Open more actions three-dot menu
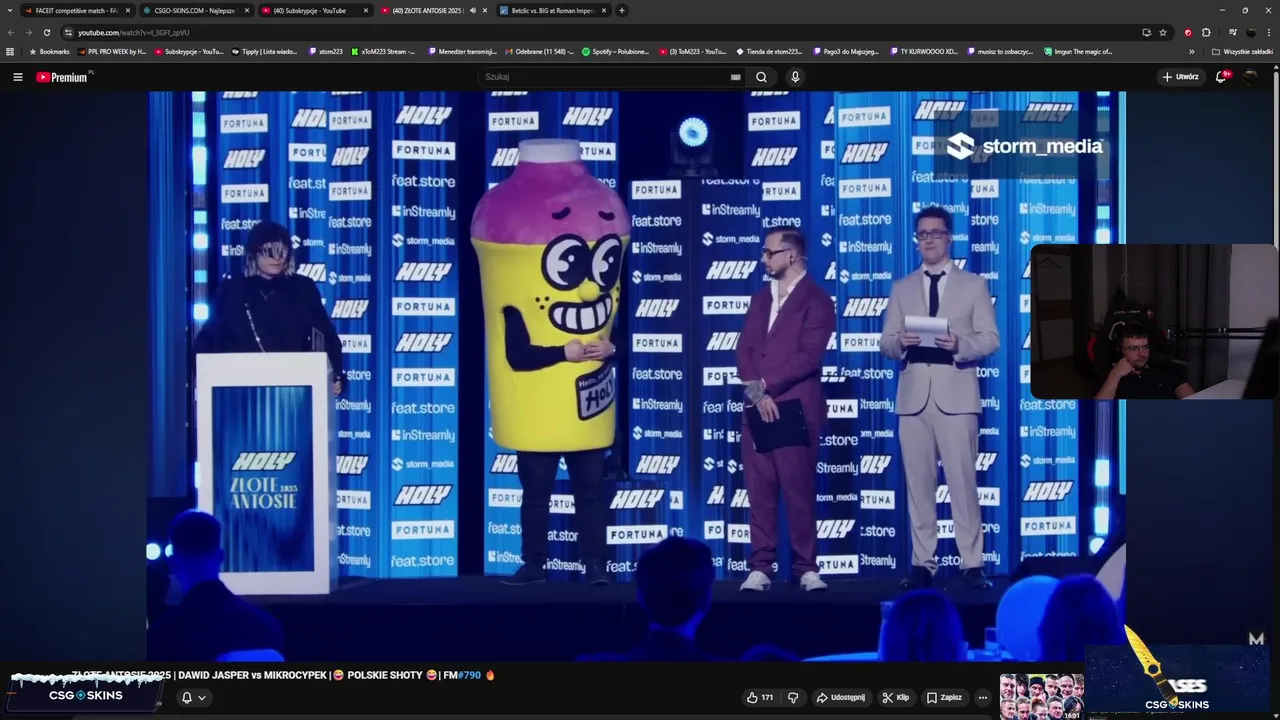Image resolution: width=1280 pixels, height=720 pixels. pos(983,697)
